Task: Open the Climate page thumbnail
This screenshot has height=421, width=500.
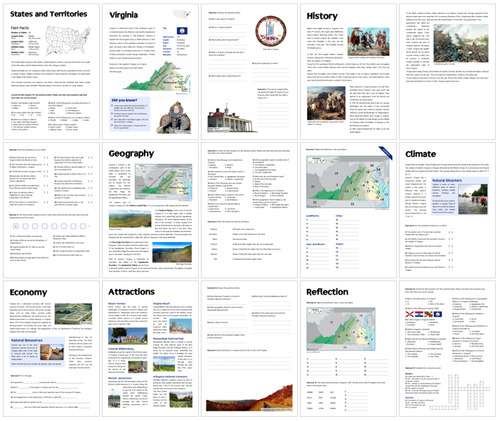Action: [447, 210]
